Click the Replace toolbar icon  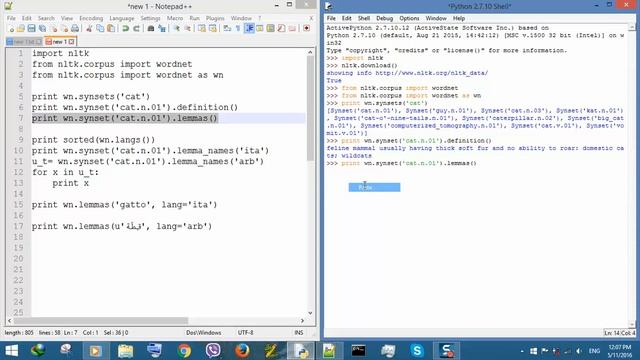(162, 28)
